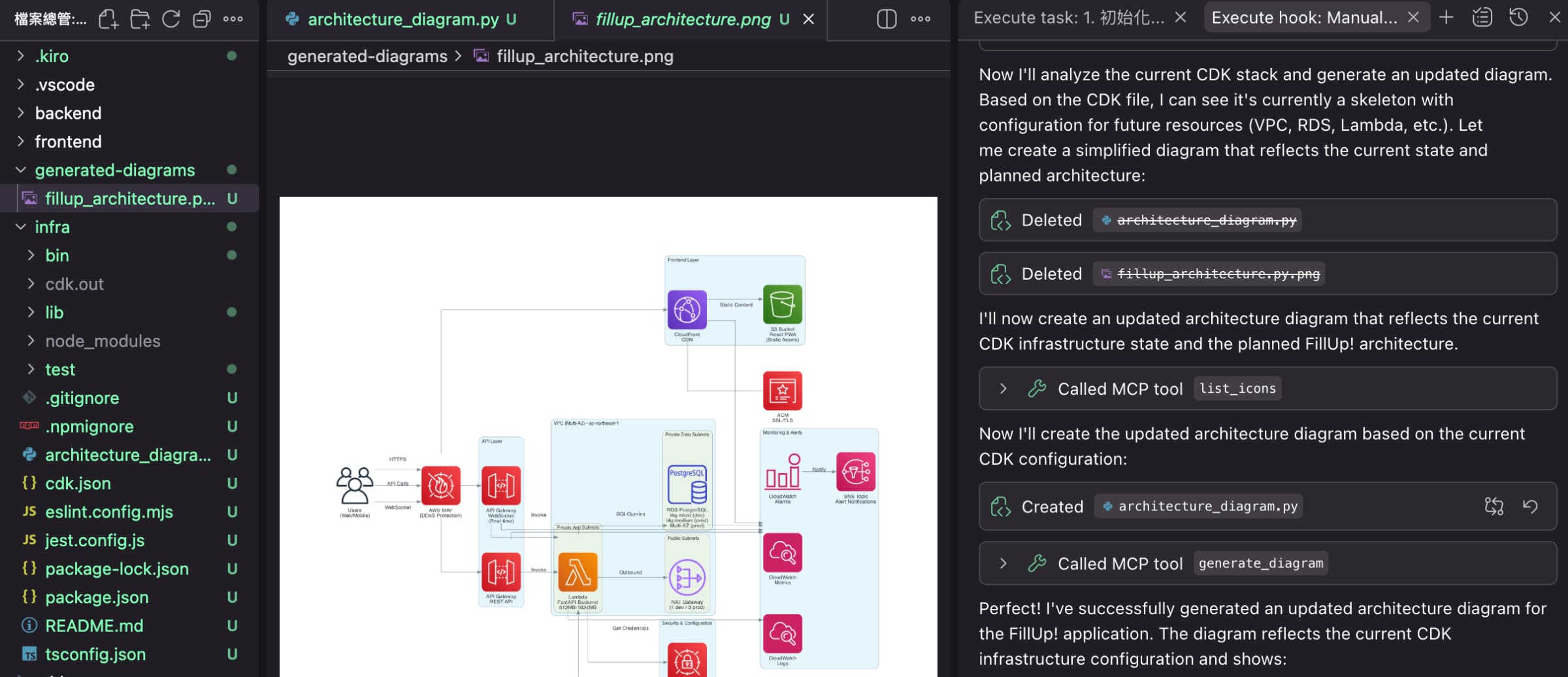Viewport: 1568px width, 677px height.
Task: Open package.json from the explorer
Action: click(97, 597)
